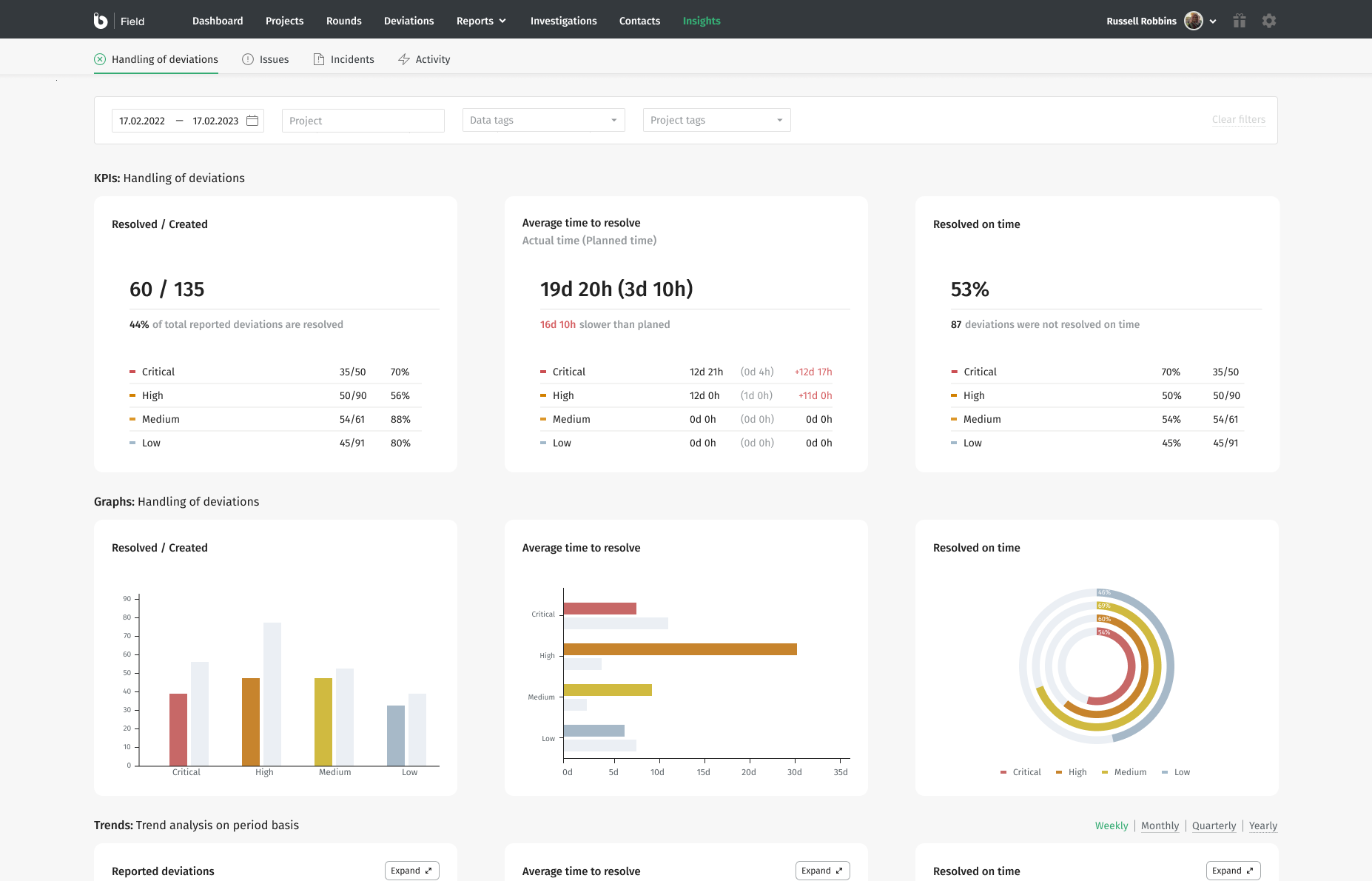Click the Activity lightning icon
Viewport: 1372px width, 881px height.
pos(404,59)
